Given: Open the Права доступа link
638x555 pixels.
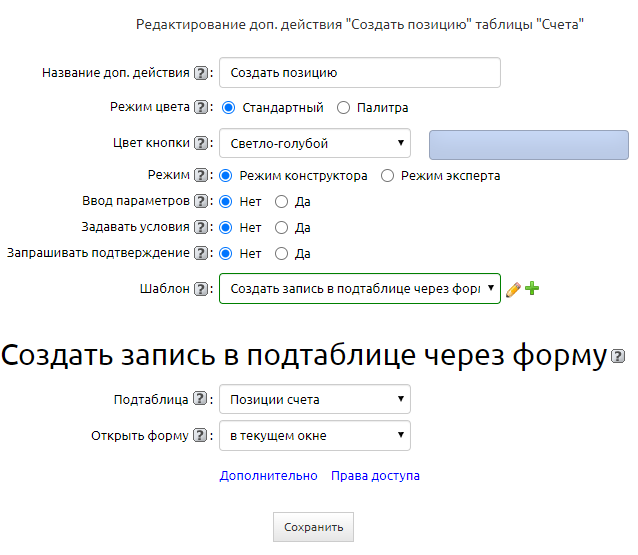Looking at the screenshot, I should click(x=375, y=476).
